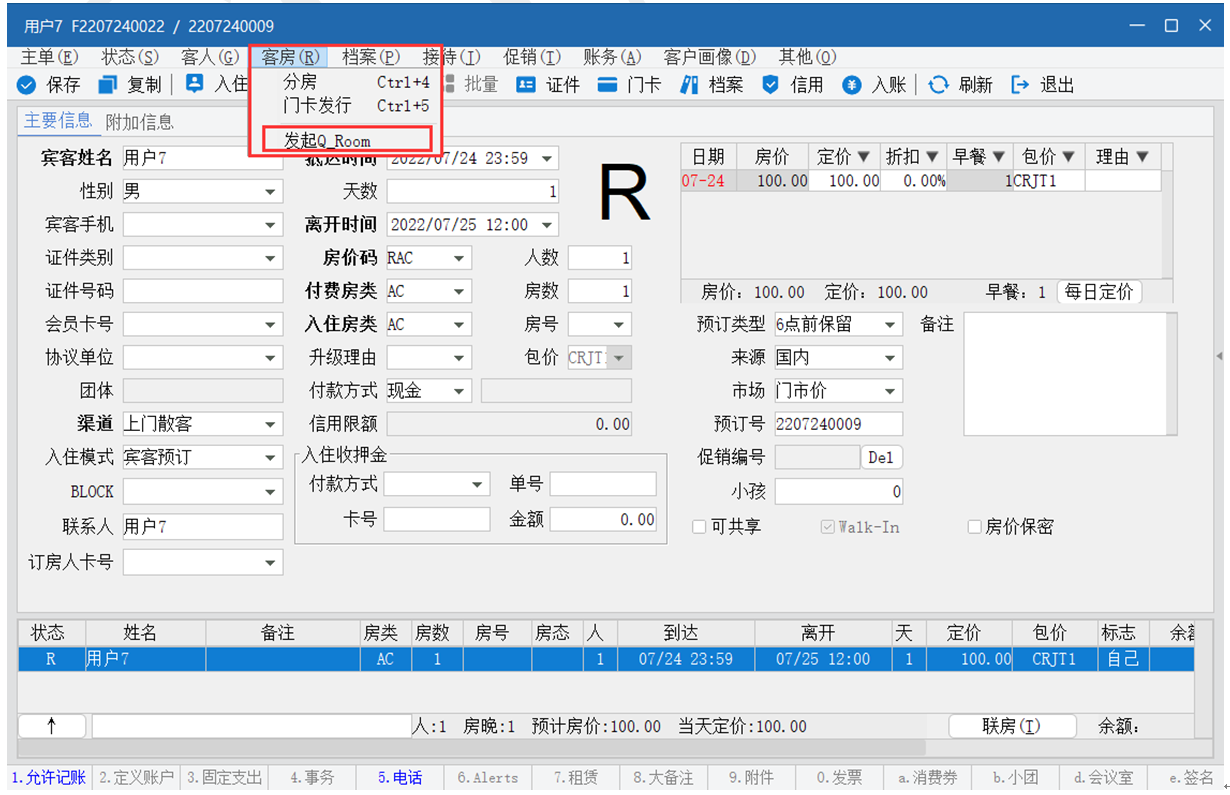This screenshot has height=795, width=1230.
Task: Open the 档案 profile icon in the toolbar
Action: (x=688, y=85)
